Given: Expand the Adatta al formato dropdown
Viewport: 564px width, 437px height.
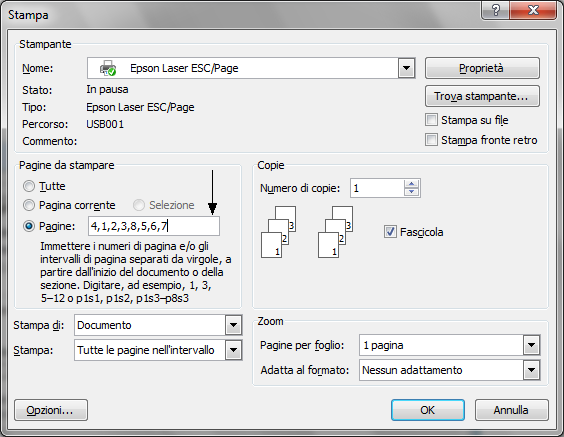Looking at the screenshot, I should [531, 370].
